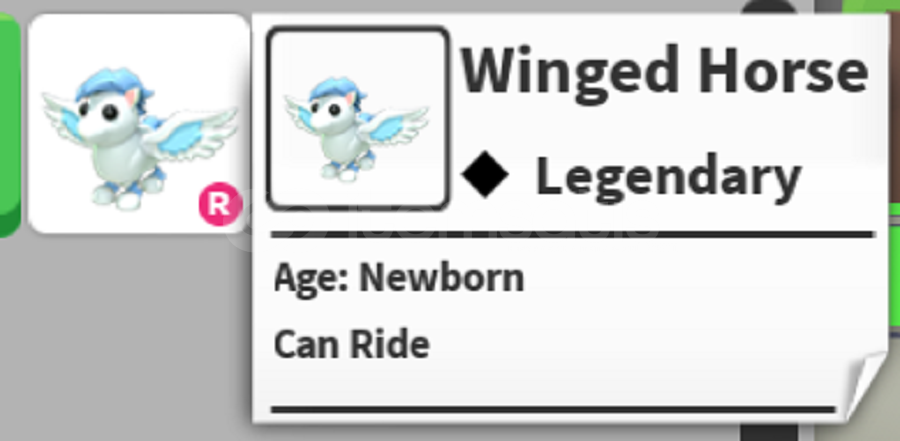Click empty tooltip space below Can Ride

pyautogui.click(x=553, y=382)
